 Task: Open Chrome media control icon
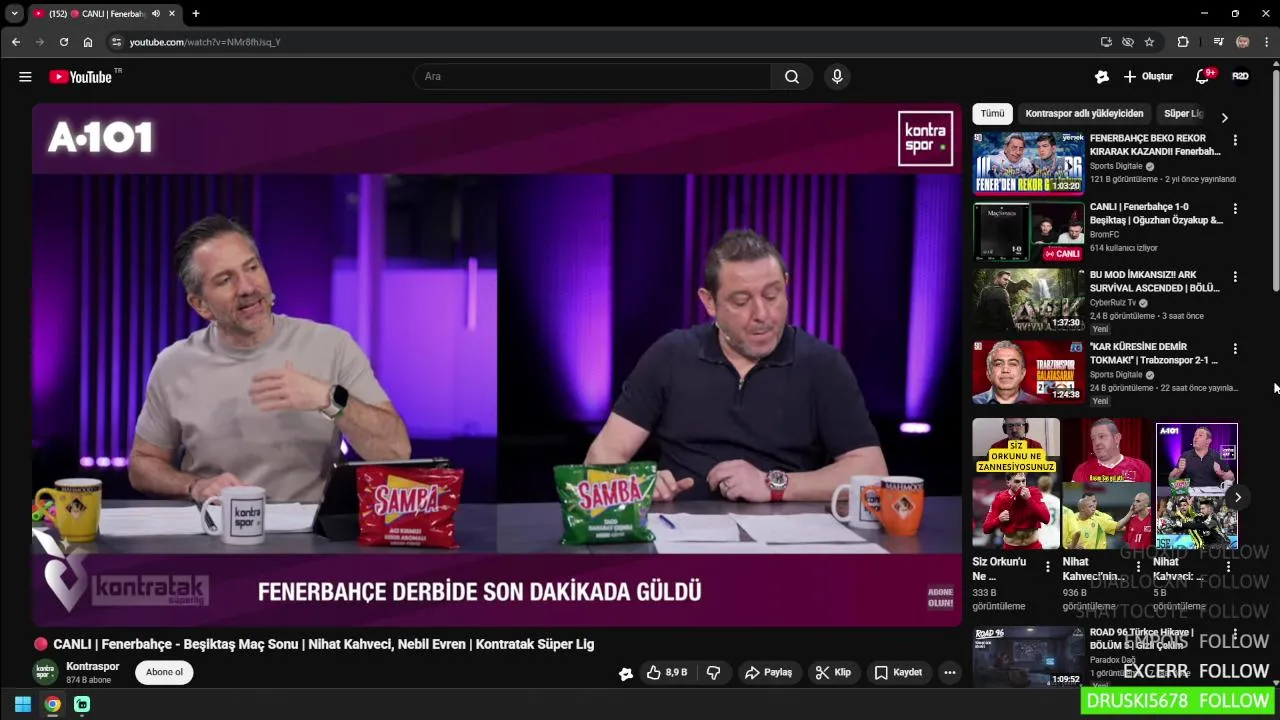[x=1218, y=42]
